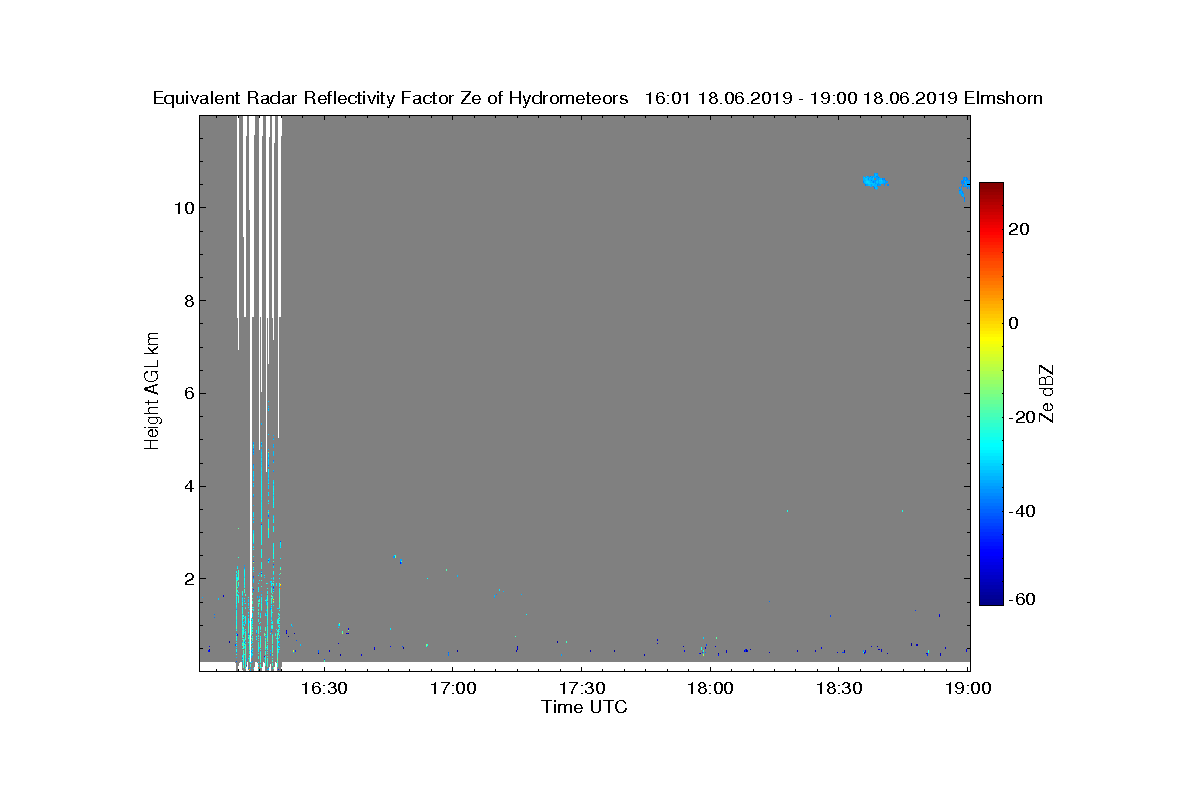The image size is (1200, 800).
Task: Click the height tick label 4
Action: 188,486
